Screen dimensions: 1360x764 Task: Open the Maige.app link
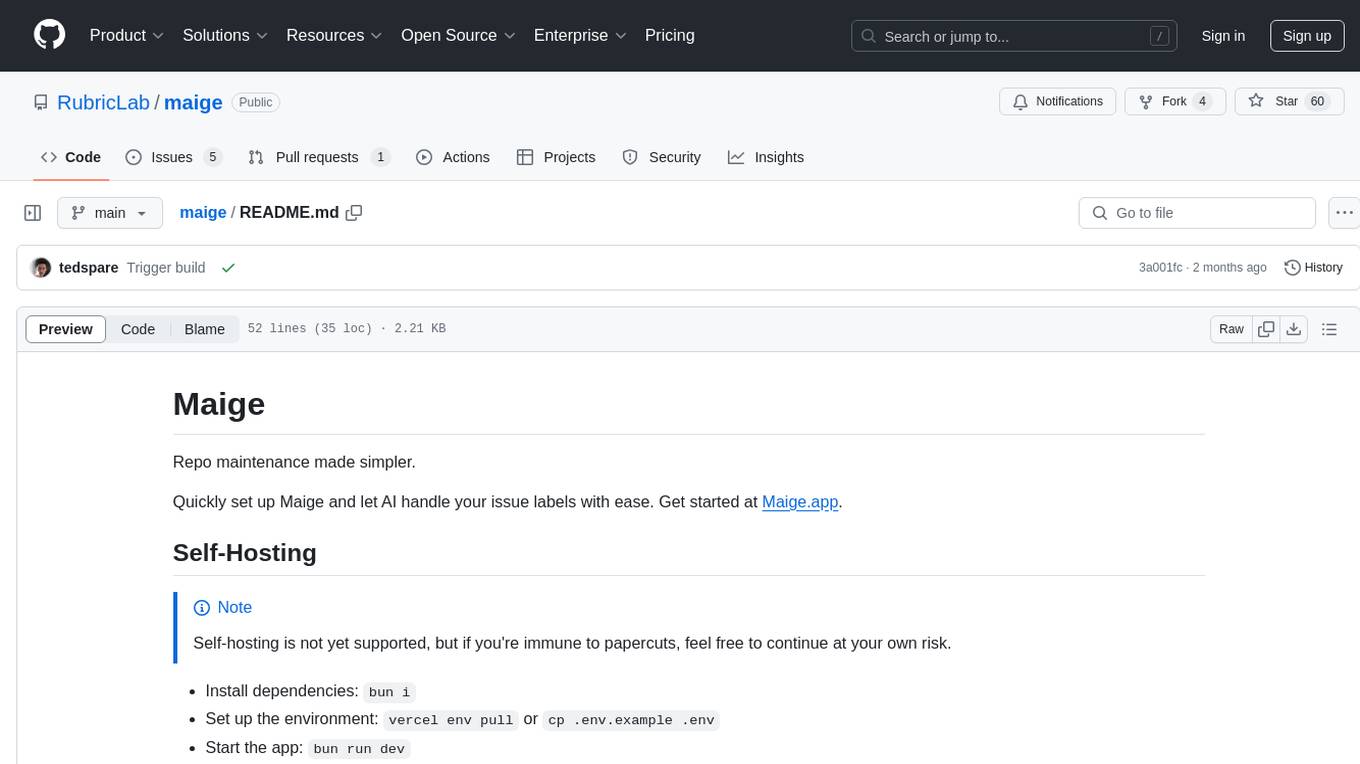point(800,502)
